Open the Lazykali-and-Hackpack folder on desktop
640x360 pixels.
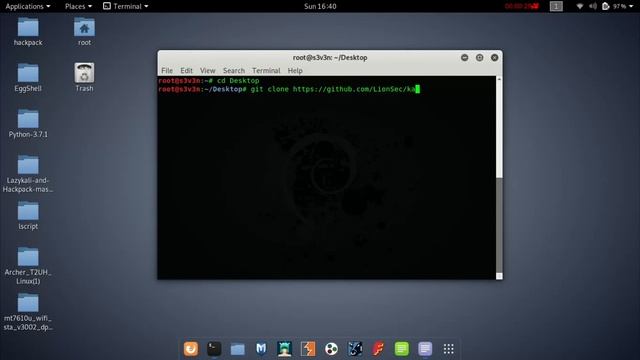click(x=28, y=174)
